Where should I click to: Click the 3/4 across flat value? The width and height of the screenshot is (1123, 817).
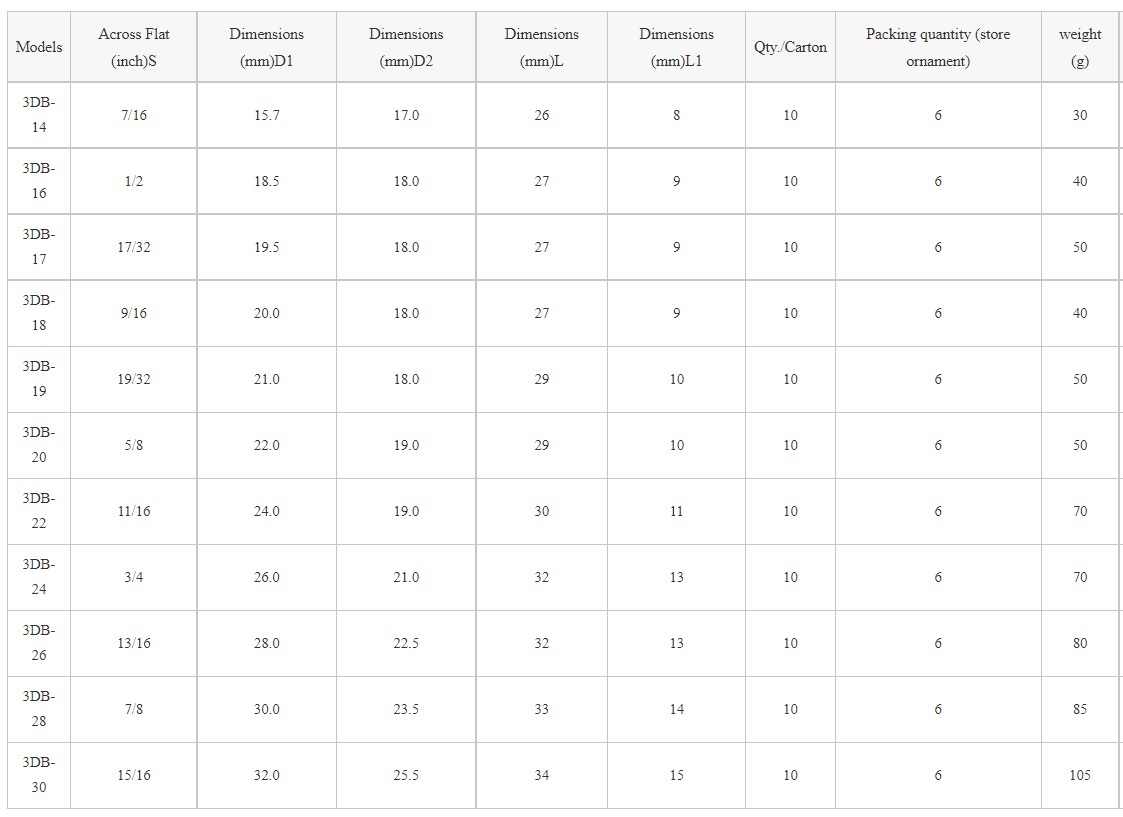pos(134,577)
